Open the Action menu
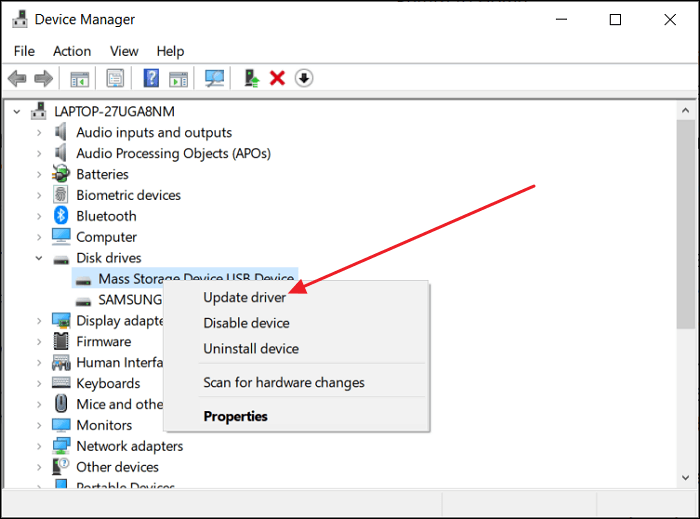The height and width of the screenshot is (519, 700). (72, 51)
